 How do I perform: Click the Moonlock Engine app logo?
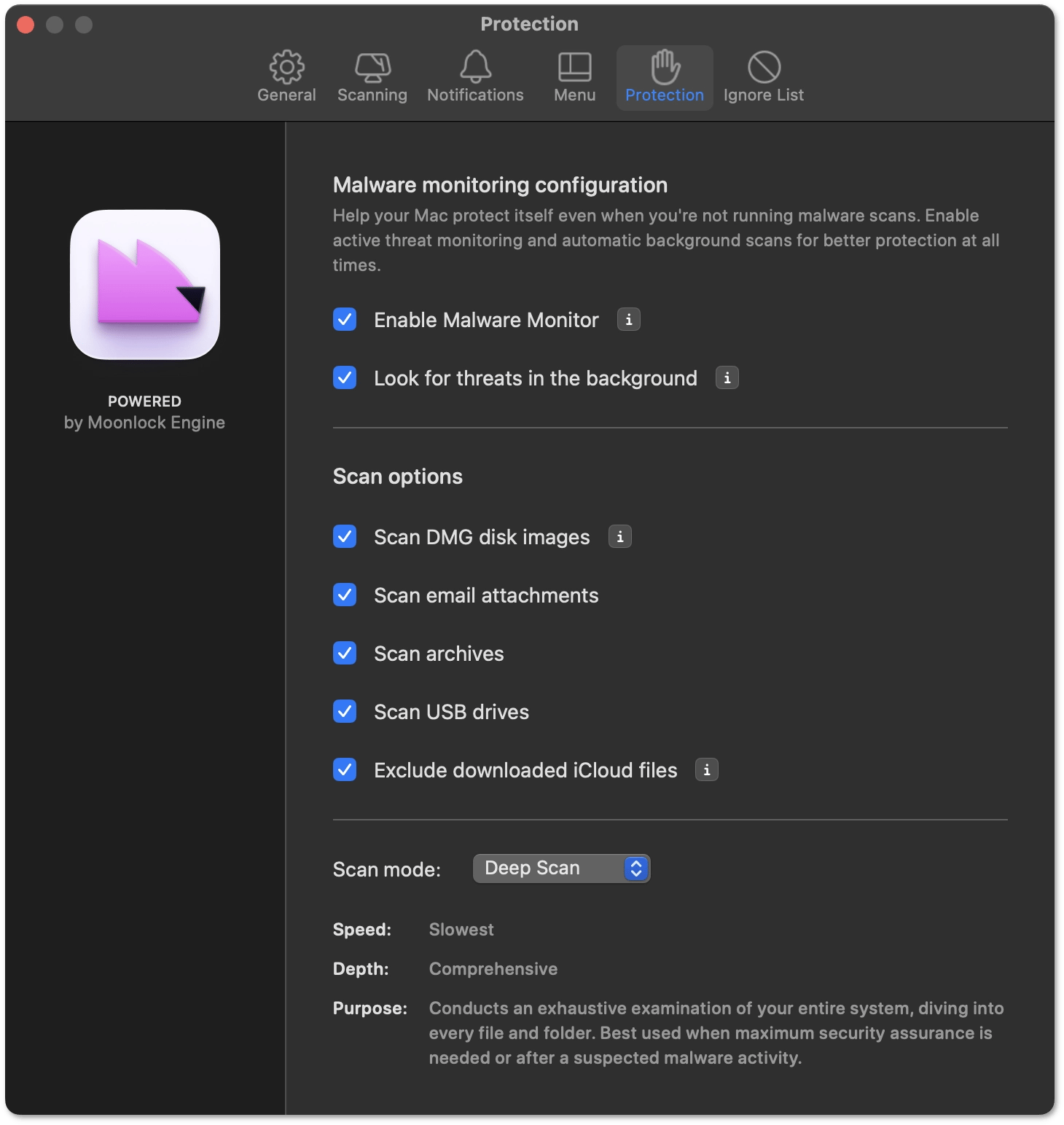(145, 285)
